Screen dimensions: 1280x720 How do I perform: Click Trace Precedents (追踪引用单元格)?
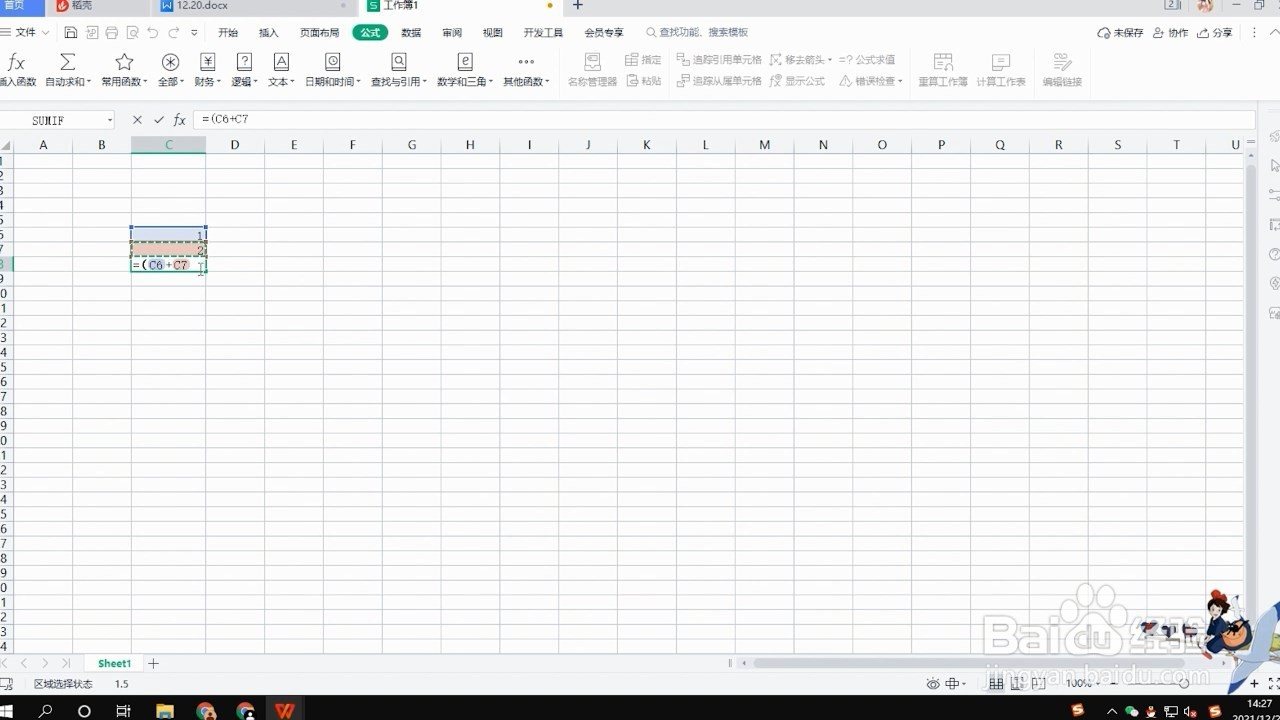(718, 60)
